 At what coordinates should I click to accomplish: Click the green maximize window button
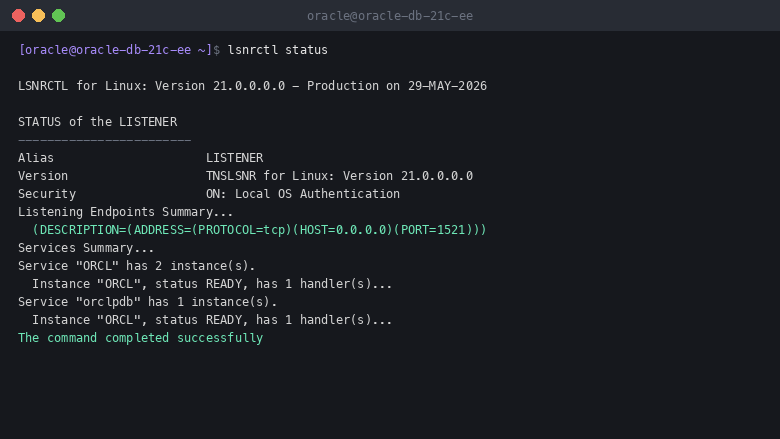point(59,16)
